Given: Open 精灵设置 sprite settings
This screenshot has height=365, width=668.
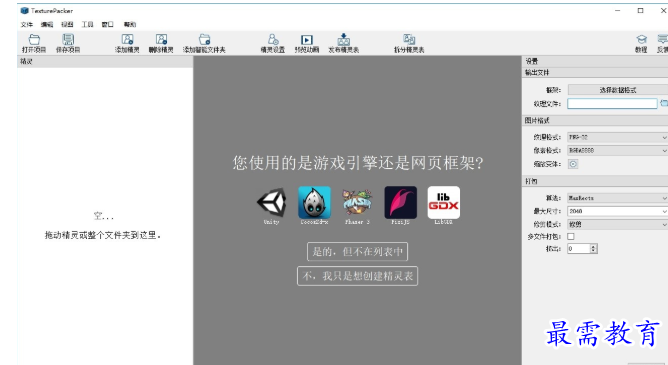Looking at the screenshot, I should tap(273, 43).
